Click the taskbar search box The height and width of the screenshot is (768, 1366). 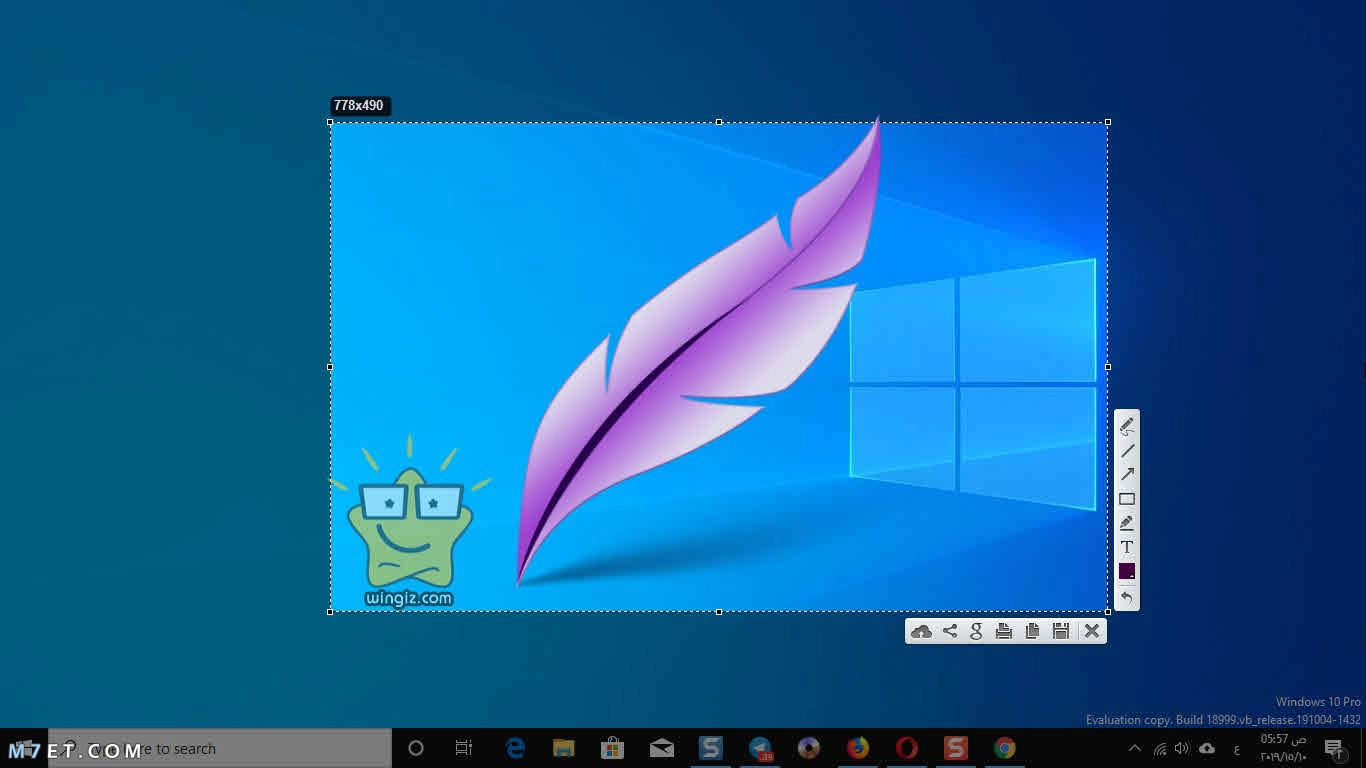[220, 748]
